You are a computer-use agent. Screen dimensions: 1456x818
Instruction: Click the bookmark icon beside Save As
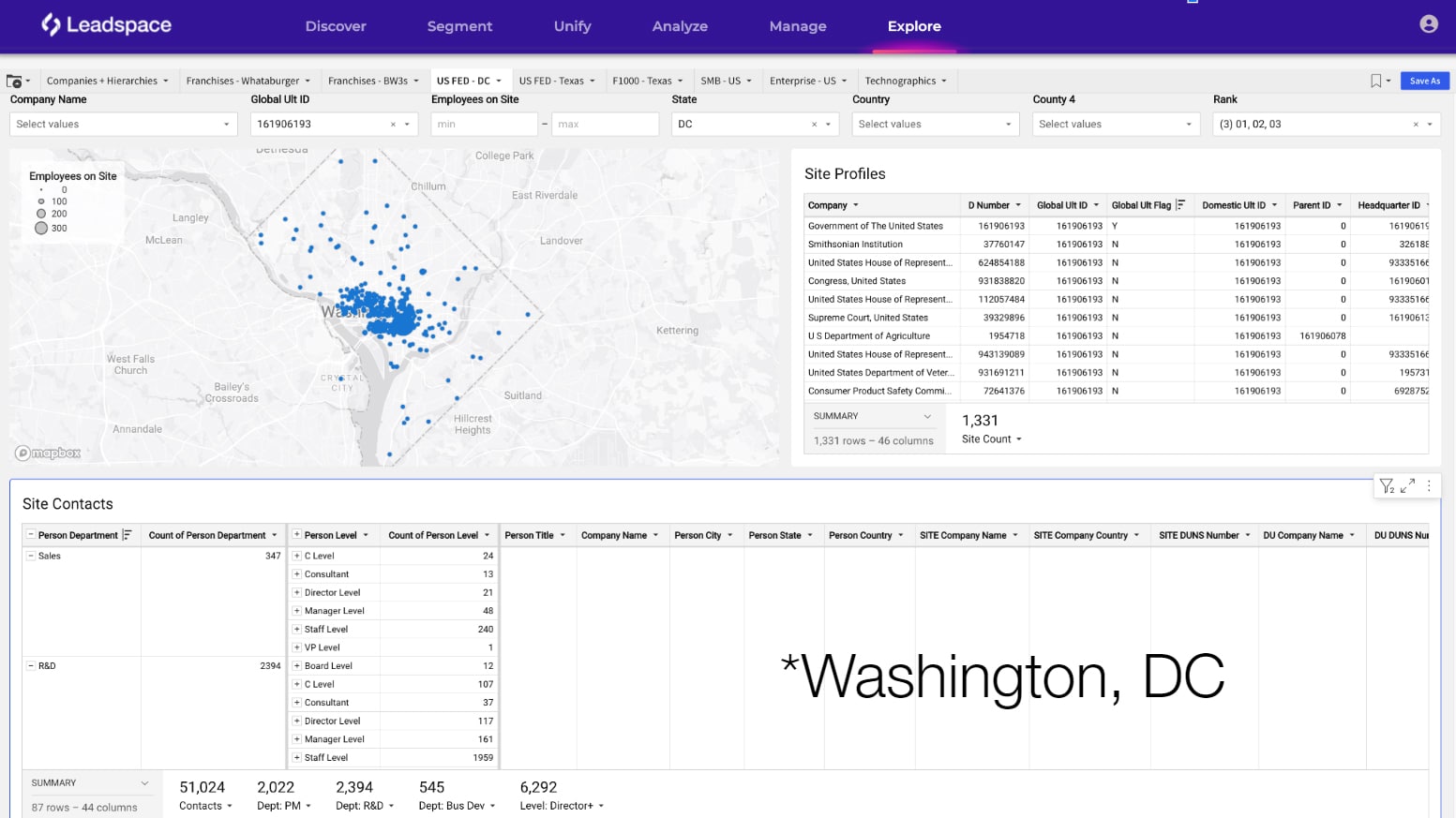pos(1375,82)
